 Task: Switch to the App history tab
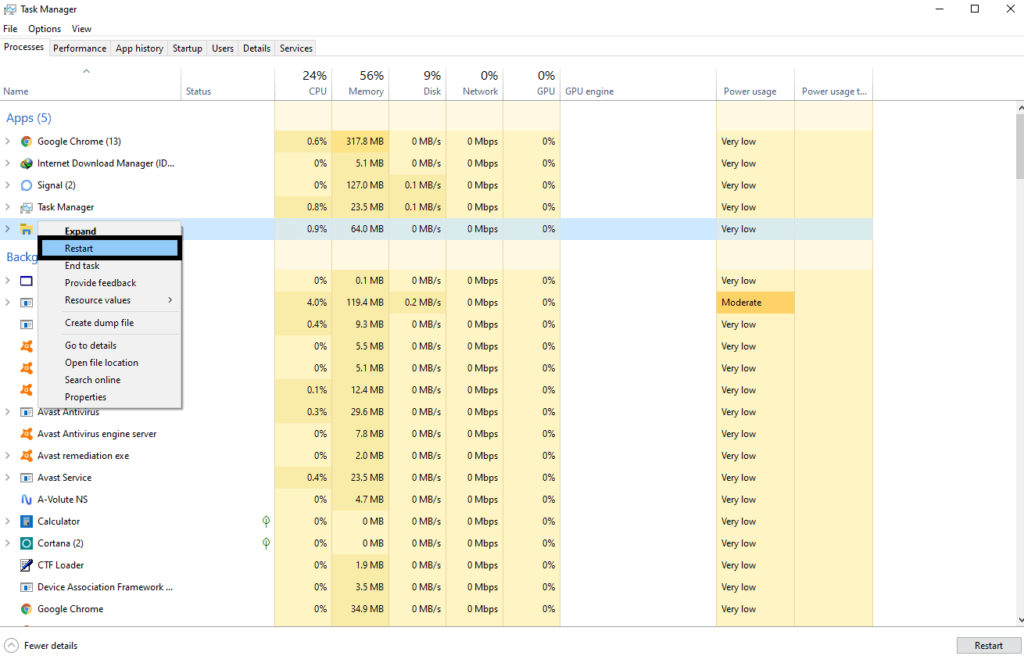pyautogui.click(x=139, y=48)
